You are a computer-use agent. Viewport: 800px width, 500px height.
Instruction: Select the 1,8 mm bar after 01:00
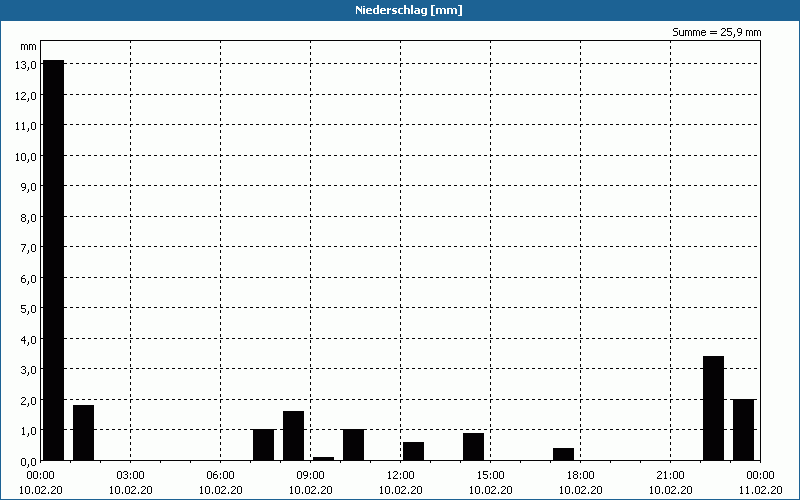coord(84,433)
